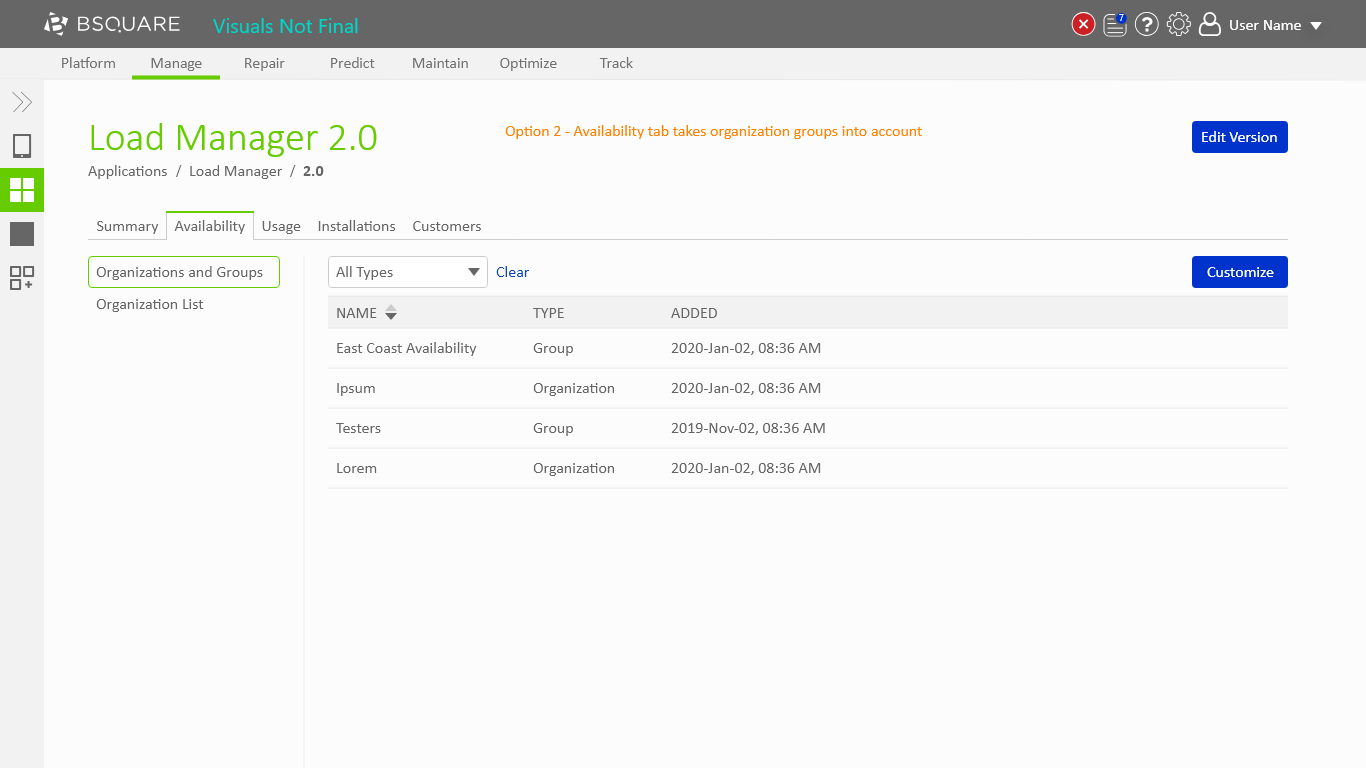Open the User Name account dropdown
Viewport: 1366px width, 768px height.
click(1264, 25)
